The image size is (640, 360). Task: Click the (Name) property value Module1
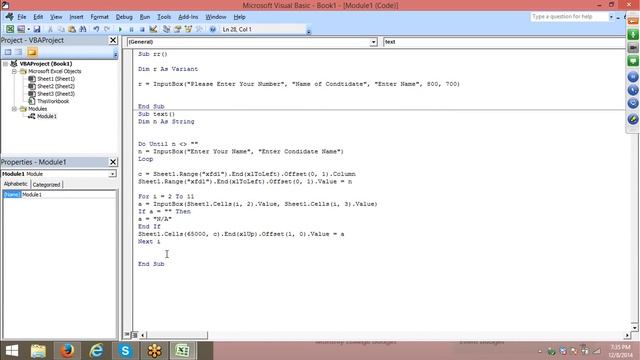pos(68,195)
